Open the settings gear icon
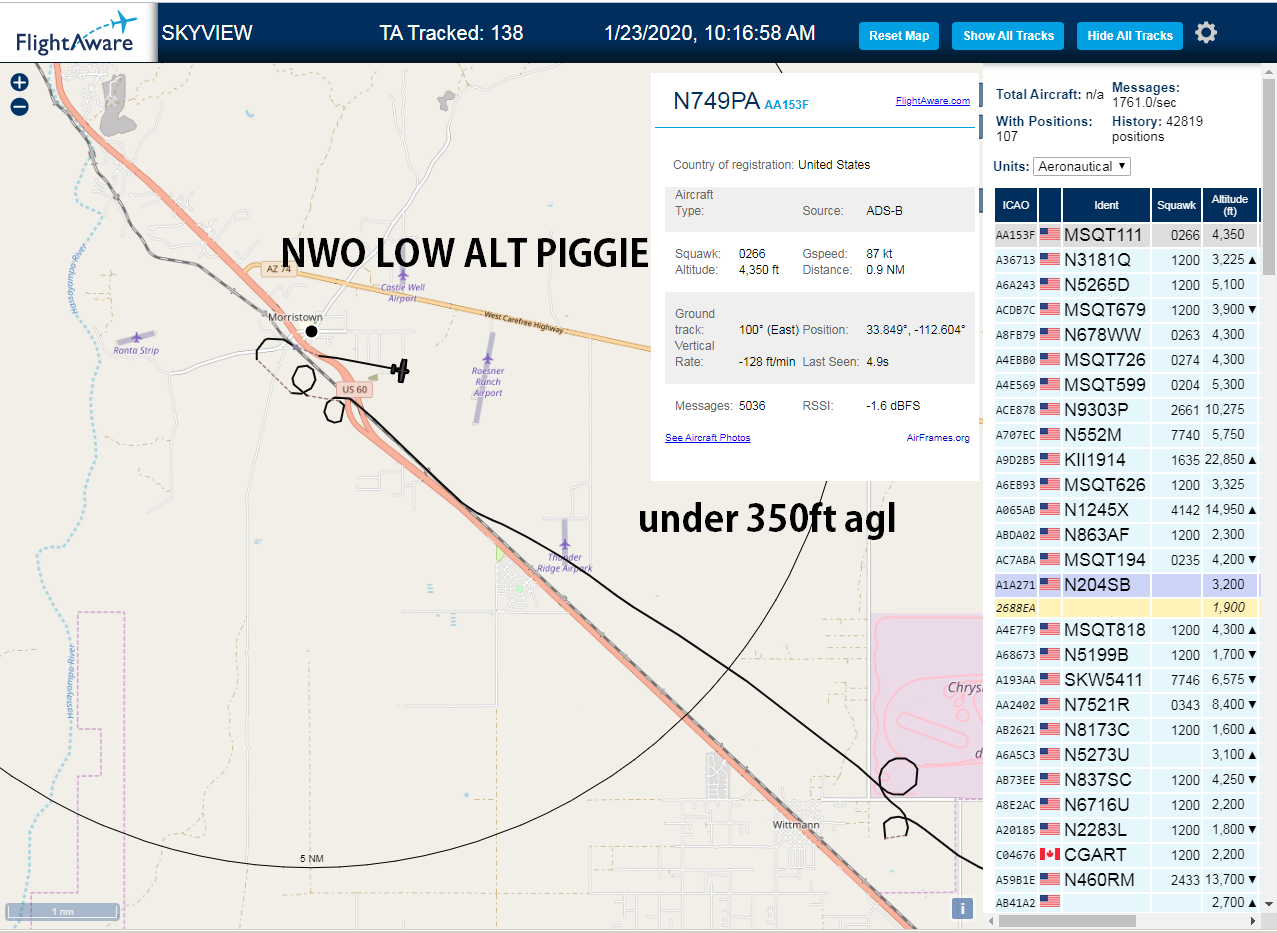Viewport: 1277px width, 933px height. [1206, 33]
